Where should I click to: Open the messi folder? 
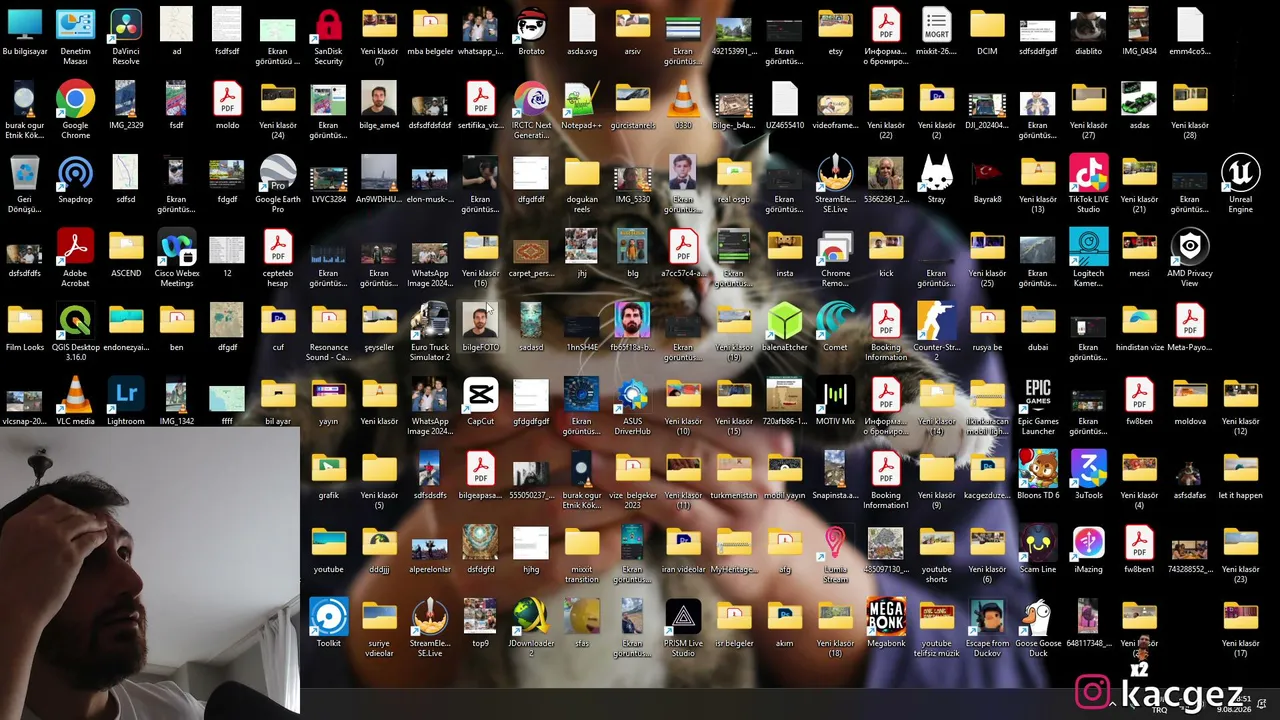tap(1139, 256)
